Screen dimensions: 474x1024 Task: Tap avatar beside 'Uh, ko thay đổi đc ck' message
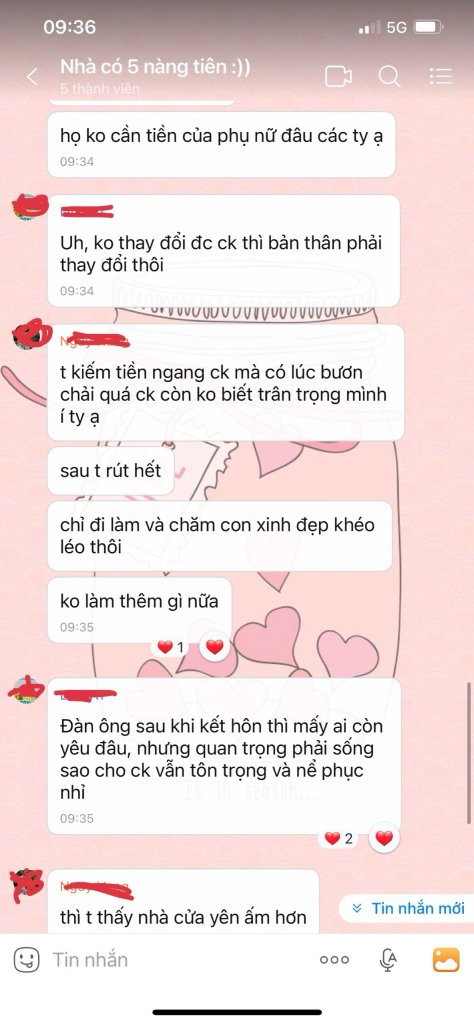pyautogui.click(x=28, y=208)
